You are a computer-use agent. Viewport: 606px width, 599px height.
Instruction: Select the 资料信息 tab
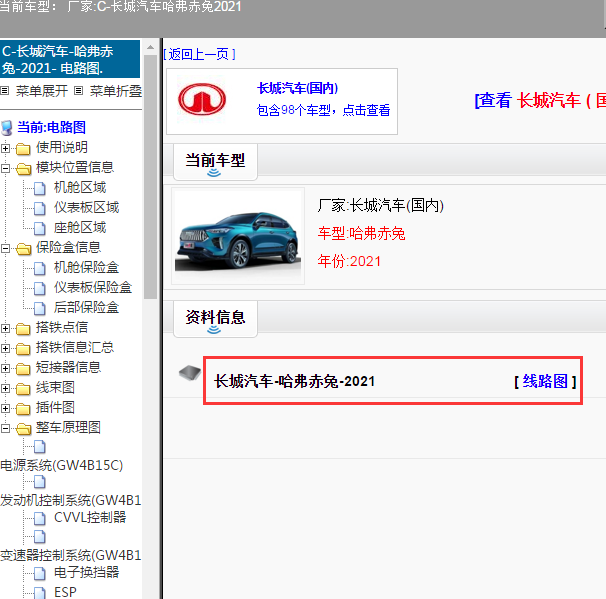[215, 318]
